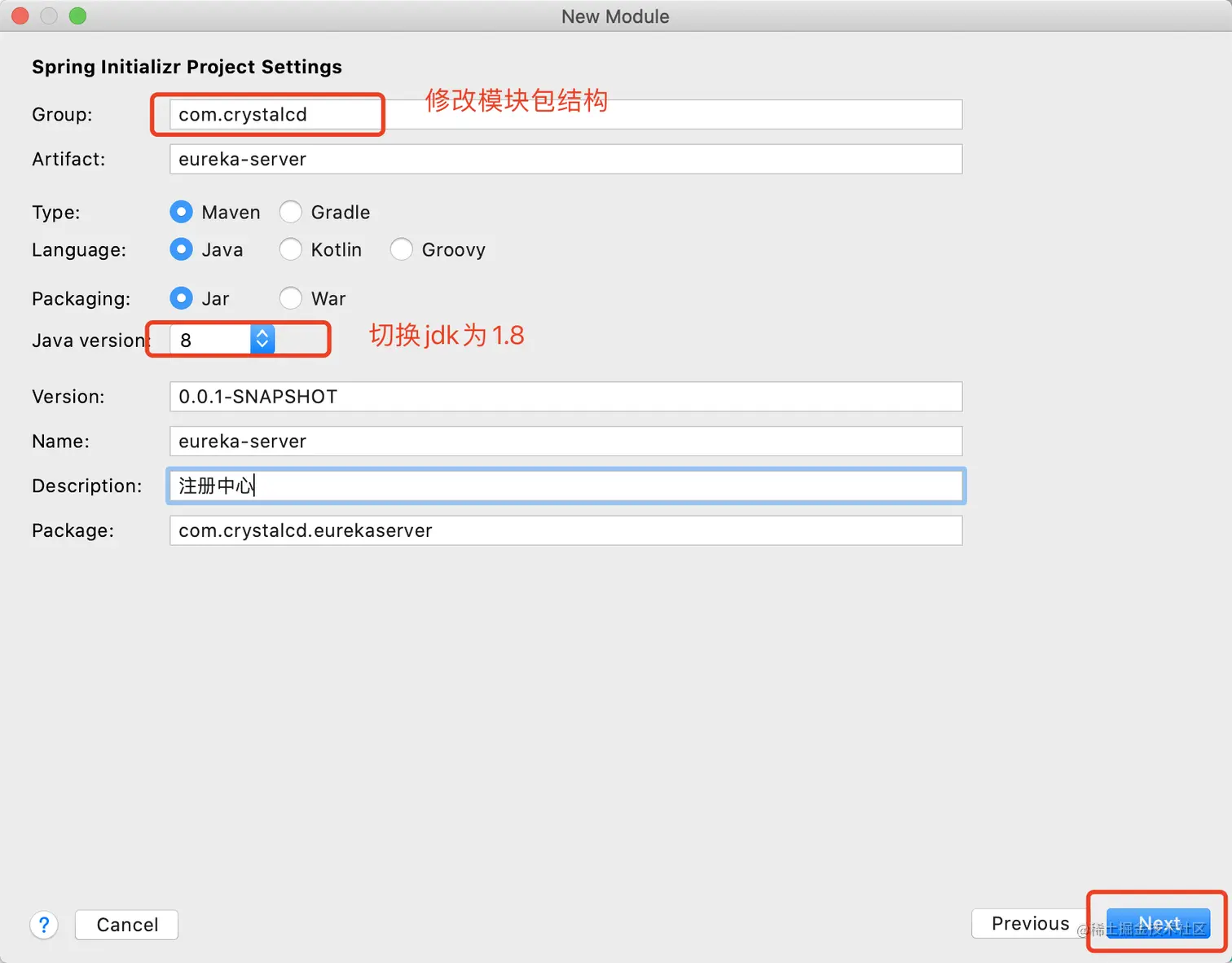1232x963 pixels.
Task: Click the Name field containing eureka-server
Action: click(x=565, y=441)
